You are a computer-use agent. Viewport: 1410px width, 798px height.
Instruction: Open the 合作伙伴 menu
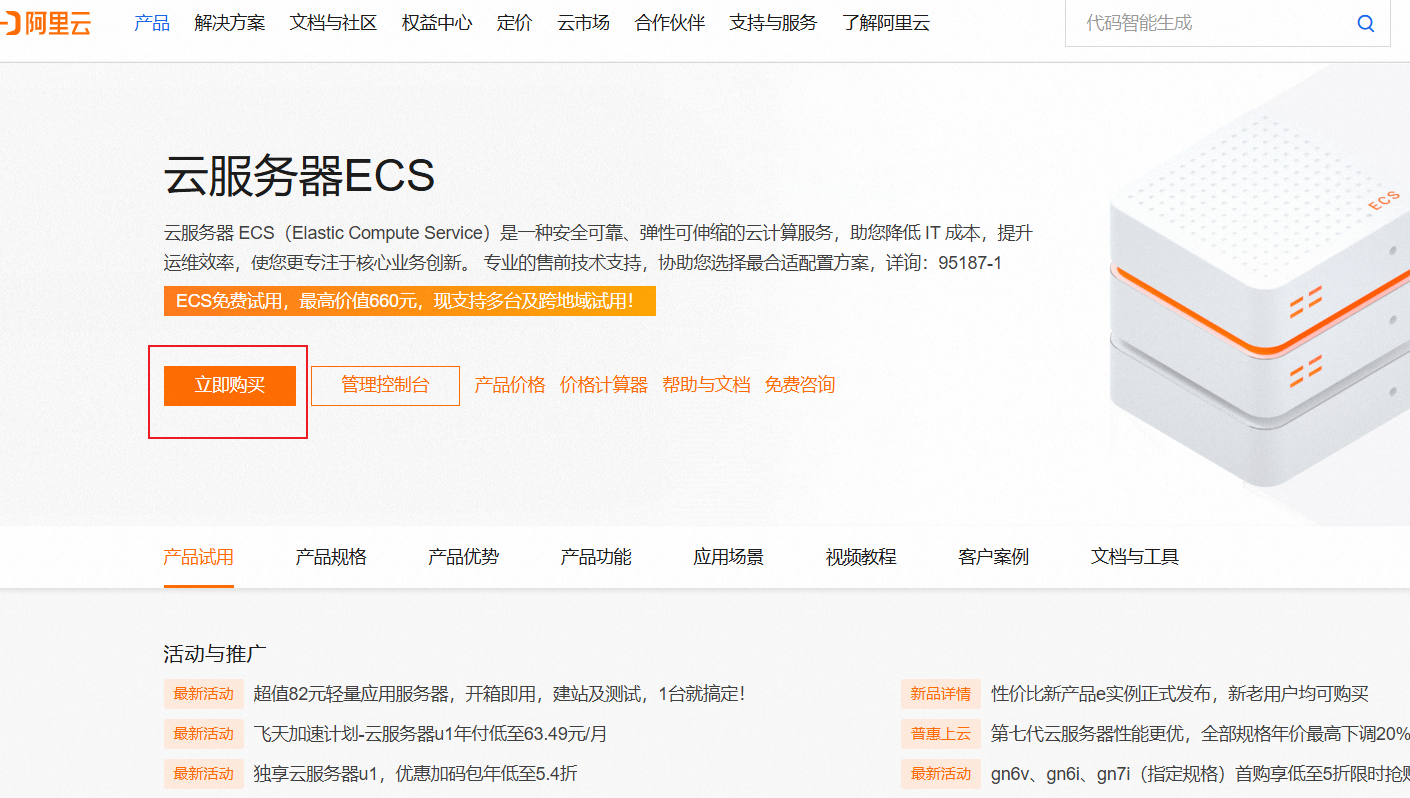670,23
